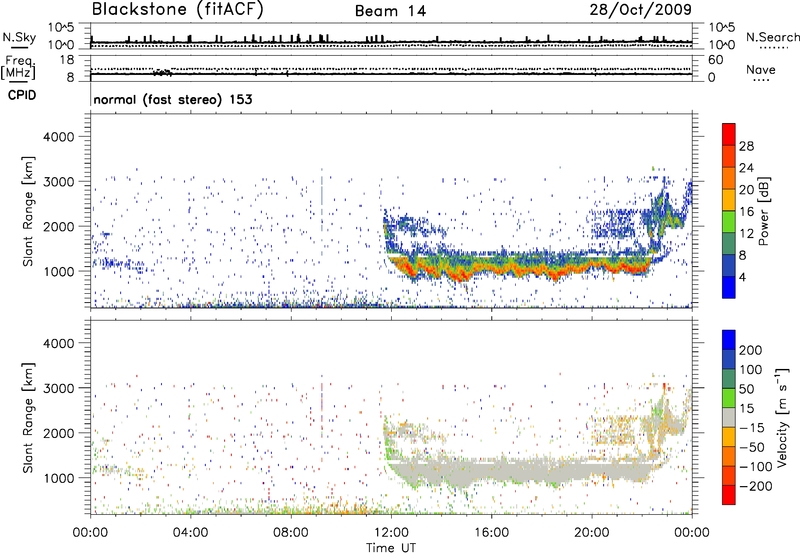Click the '4' label on Power colorbar
Screen dimensions: 800x554
(x=742, y=277)
